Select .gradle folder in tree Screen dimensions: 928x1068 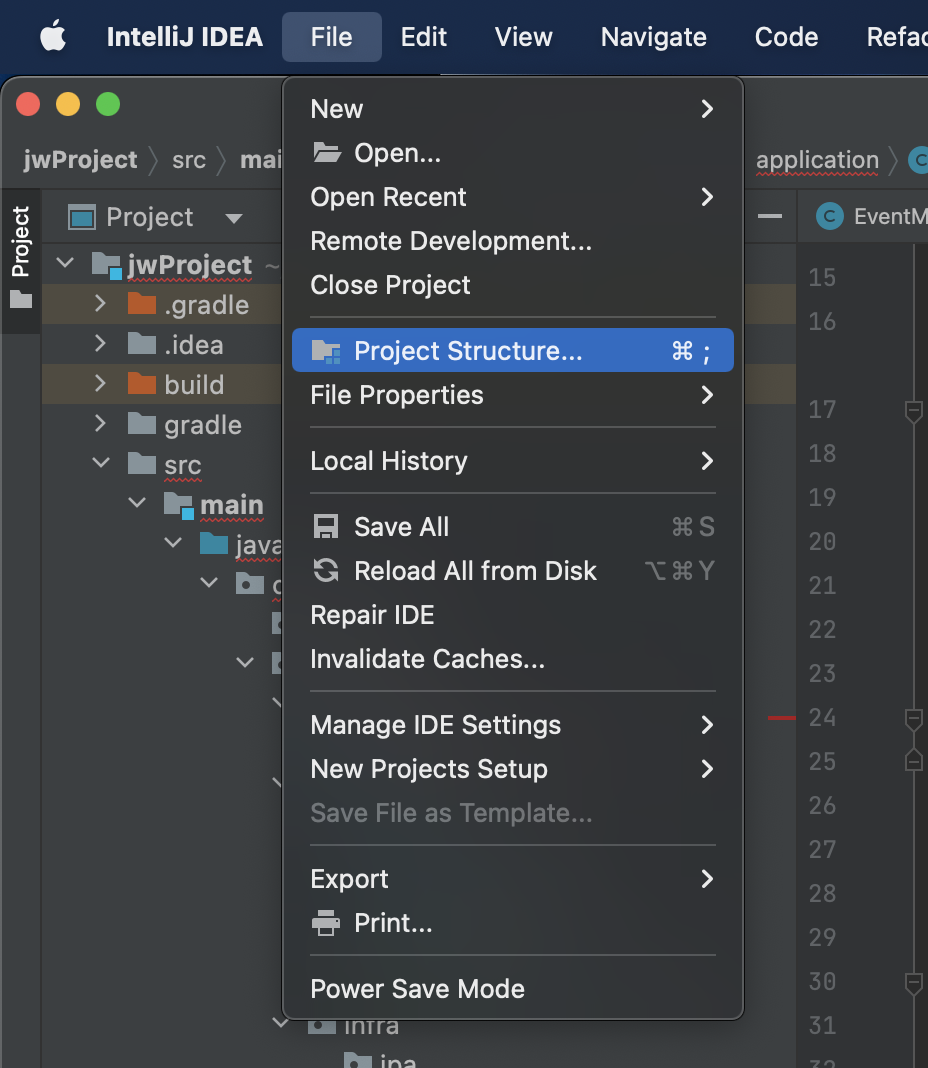pos(206,305)
